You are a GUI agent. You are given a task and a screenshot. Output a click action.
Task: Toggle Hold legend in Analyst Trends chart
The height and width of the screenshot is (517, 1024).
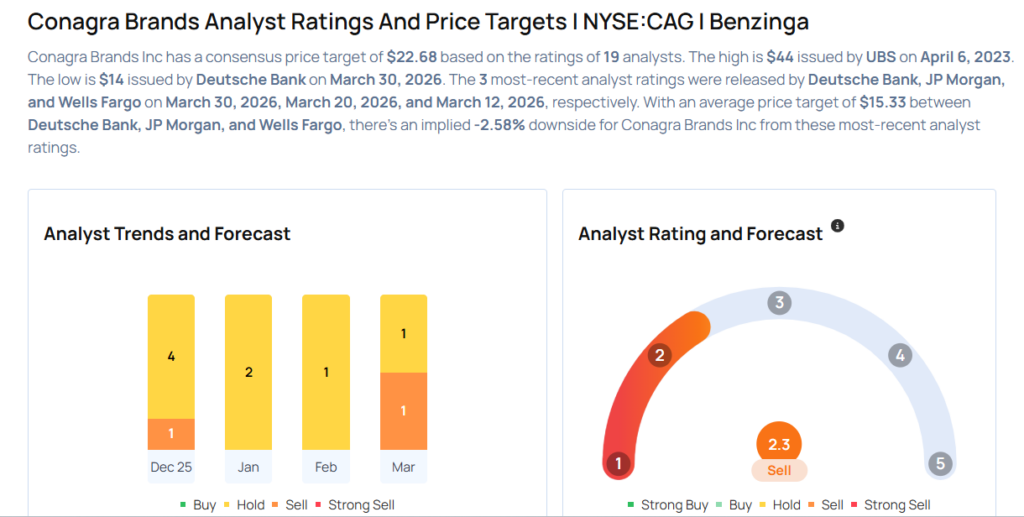(244, 505)
